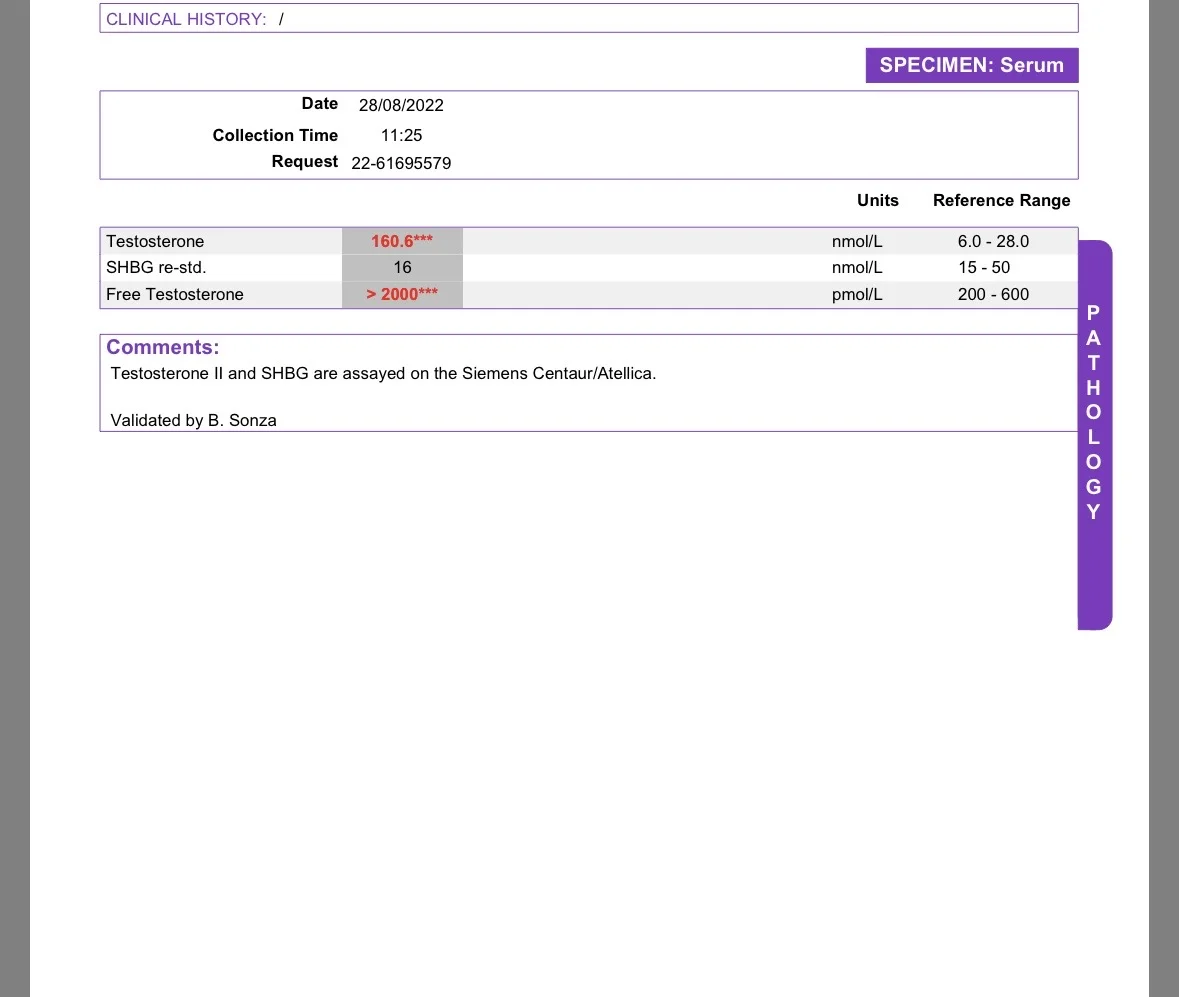1179x997 pixels.
Task: Click request number 22-61695579
Action: 401,163
